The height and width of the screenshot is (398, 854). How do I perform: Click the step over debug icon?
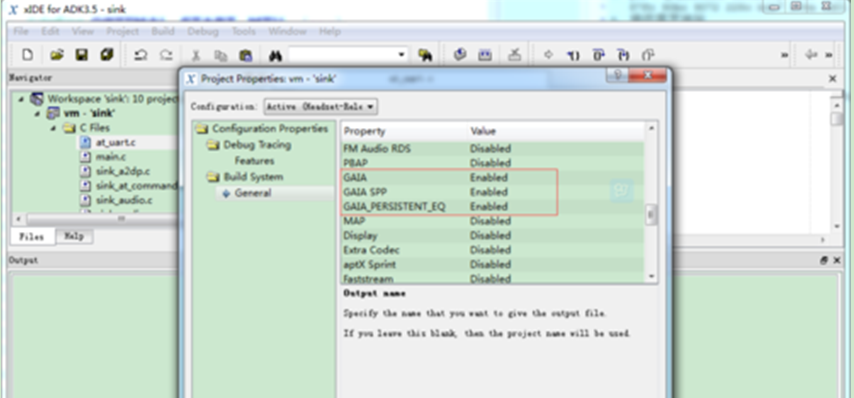[x=599, y=55]
